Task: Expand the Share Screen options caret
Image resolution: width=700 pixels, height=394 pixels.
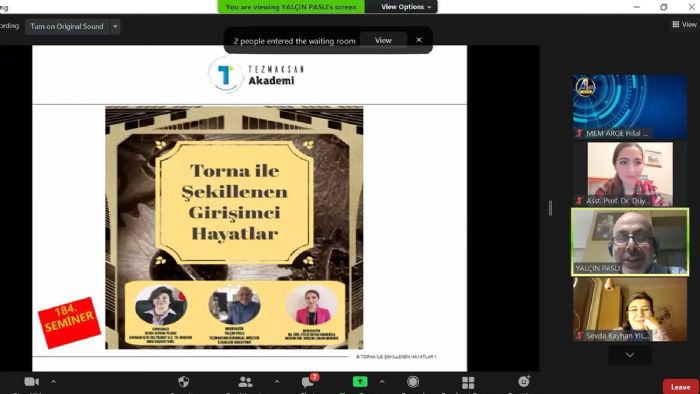Action: pyautogui.click(x=382, y=382)
